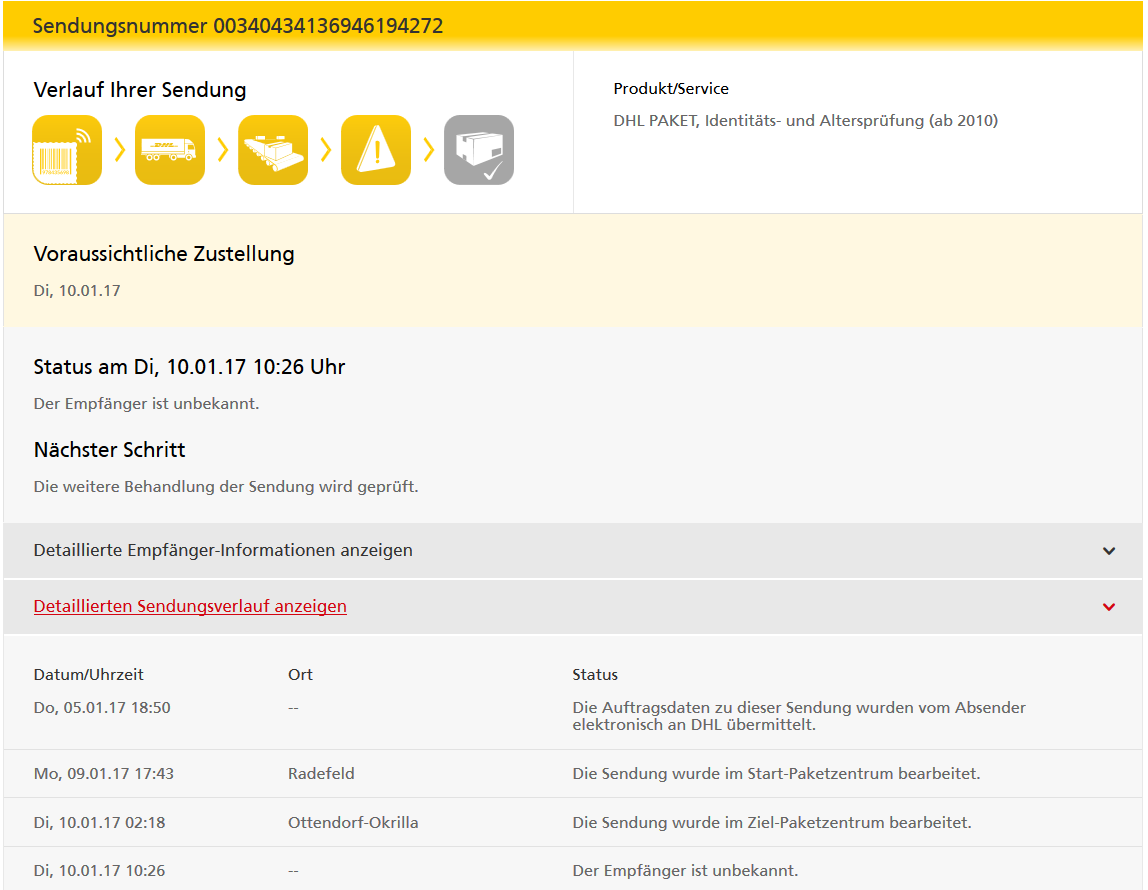Click the arrow between warning and delivered icons
This screenshot has height=890, width=1148.
(x=428, y=150)
